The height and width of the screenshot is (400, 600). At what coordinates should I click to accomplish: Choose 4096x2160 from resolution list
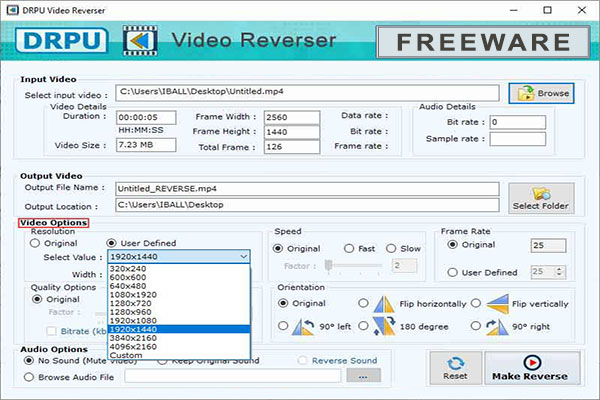pos(179,347)
